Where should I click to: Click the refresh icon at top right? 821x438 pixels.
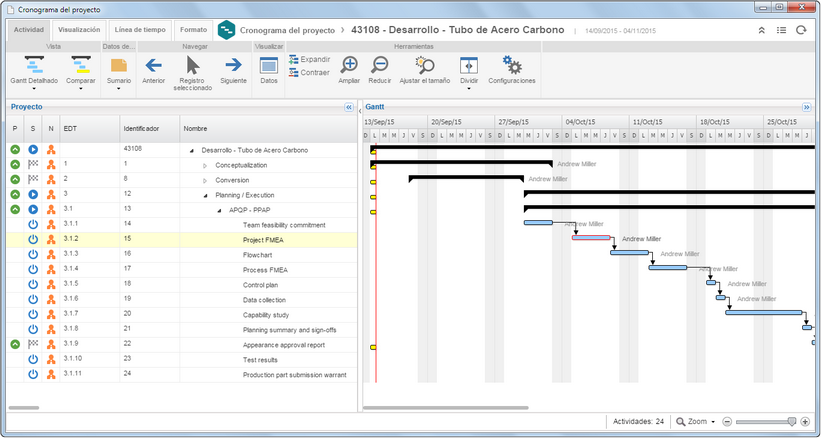(801, 30)
